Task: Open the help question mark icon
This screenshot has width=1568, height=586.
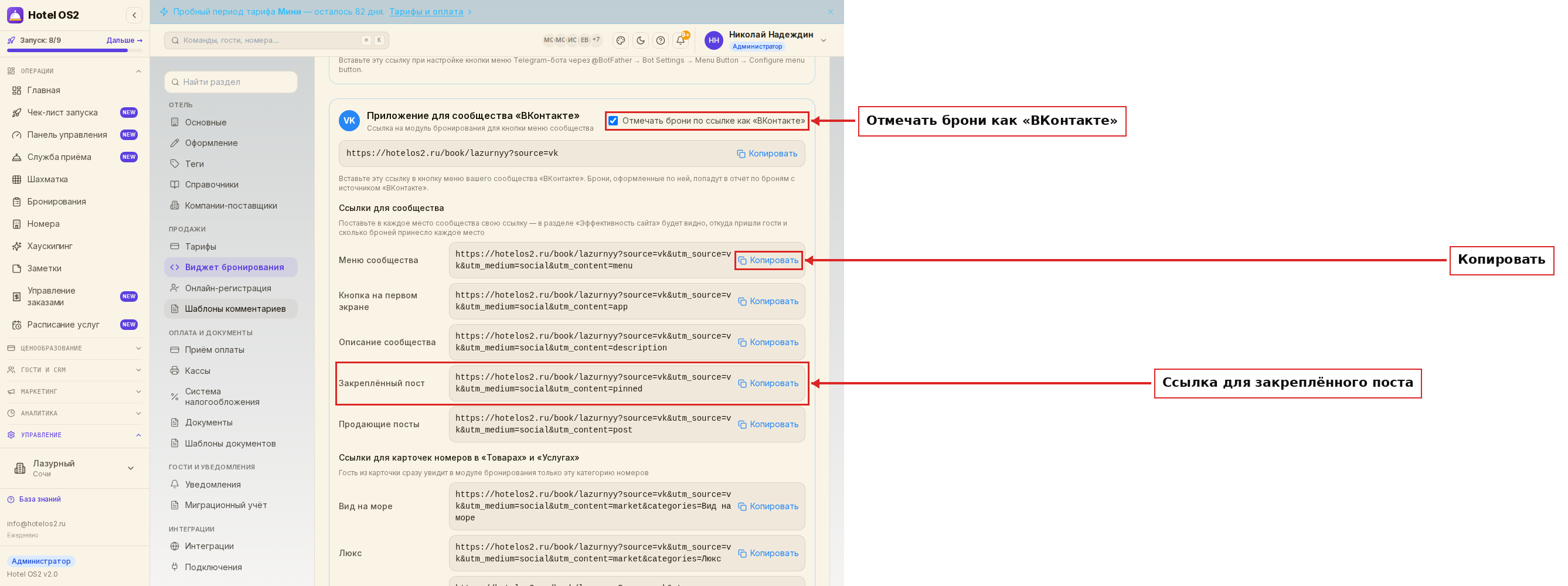Action: tap(661, 40)
